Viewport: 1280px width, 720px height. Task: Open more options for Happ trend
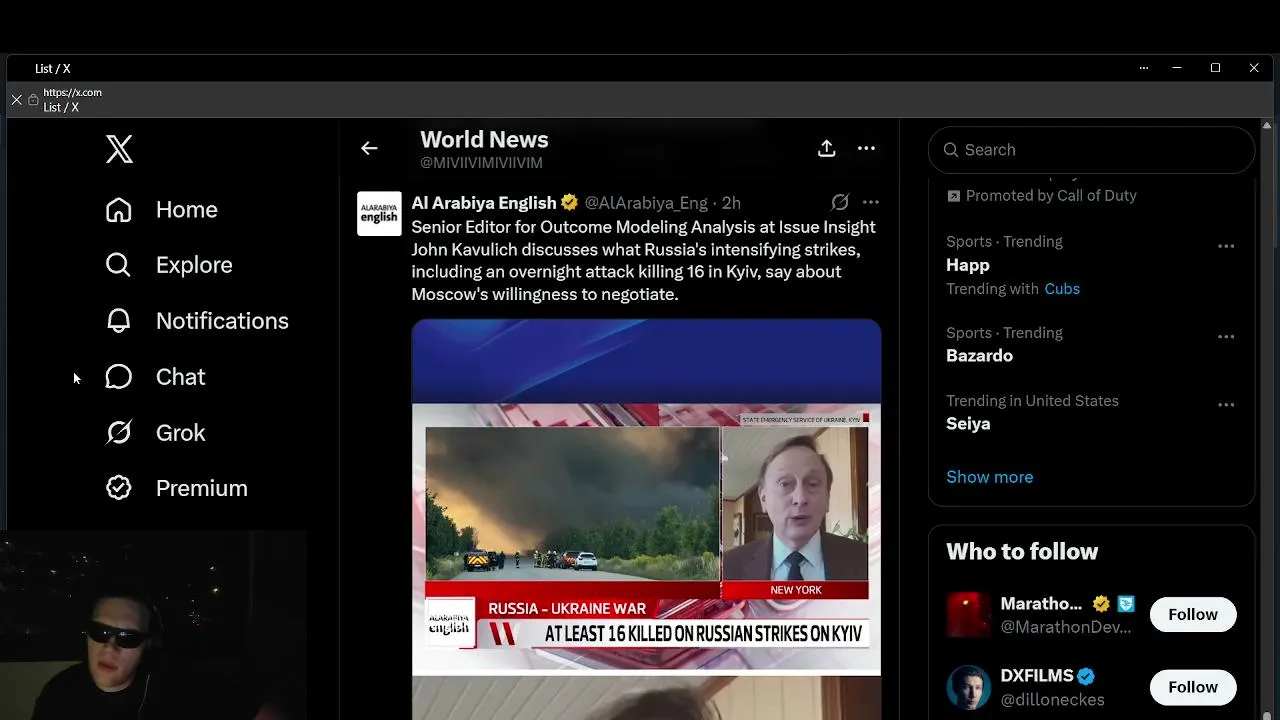pyautogui.click(x=1226, y=246)
